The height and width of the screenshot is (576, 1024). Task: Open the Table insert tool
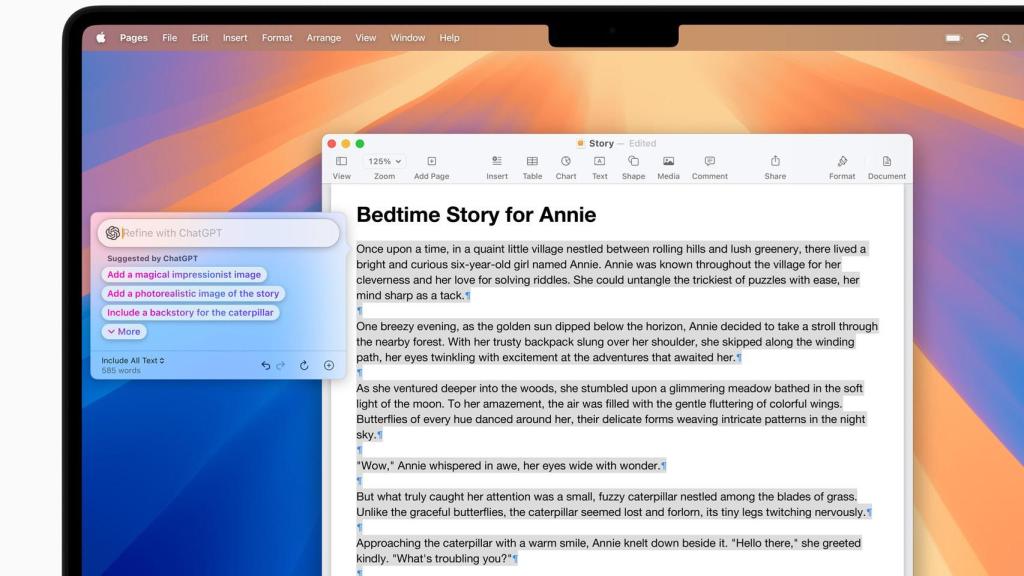pos(532,161)
